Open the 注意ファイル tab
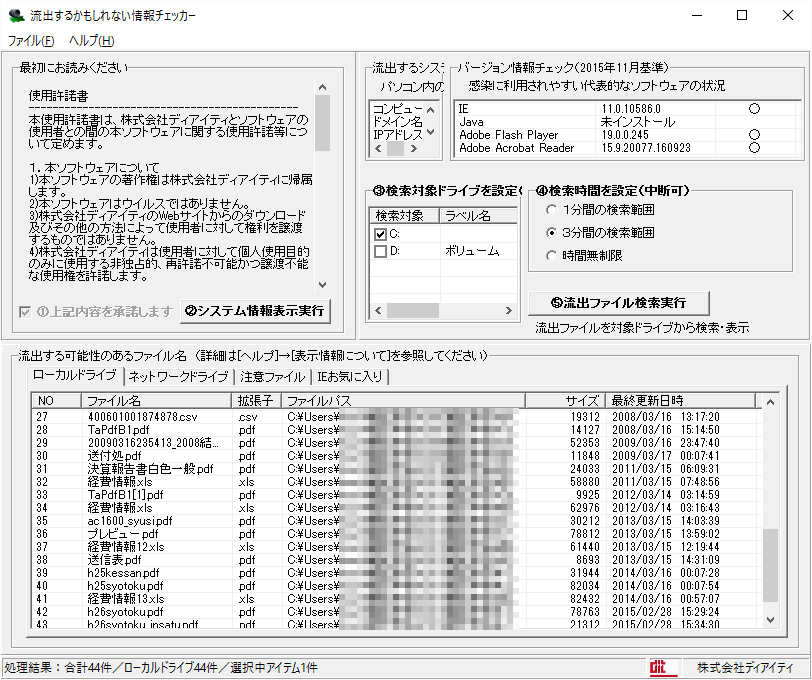The height and width of the screenshot is (680, 812). pos(271,377)
